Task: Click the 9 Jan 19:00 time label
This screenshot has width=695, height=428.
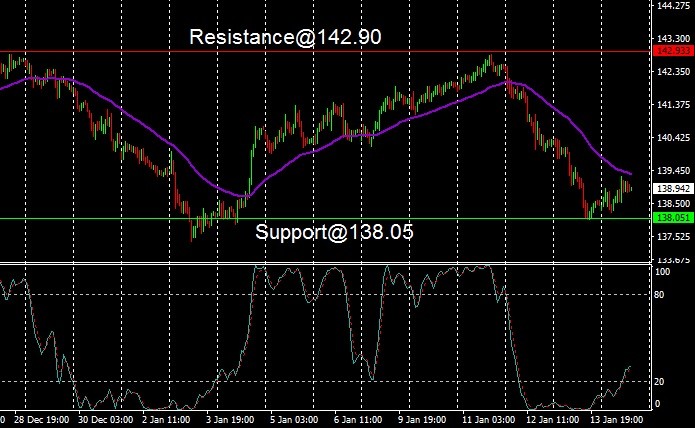Action: pyautogui.click(x=422, y=420)
